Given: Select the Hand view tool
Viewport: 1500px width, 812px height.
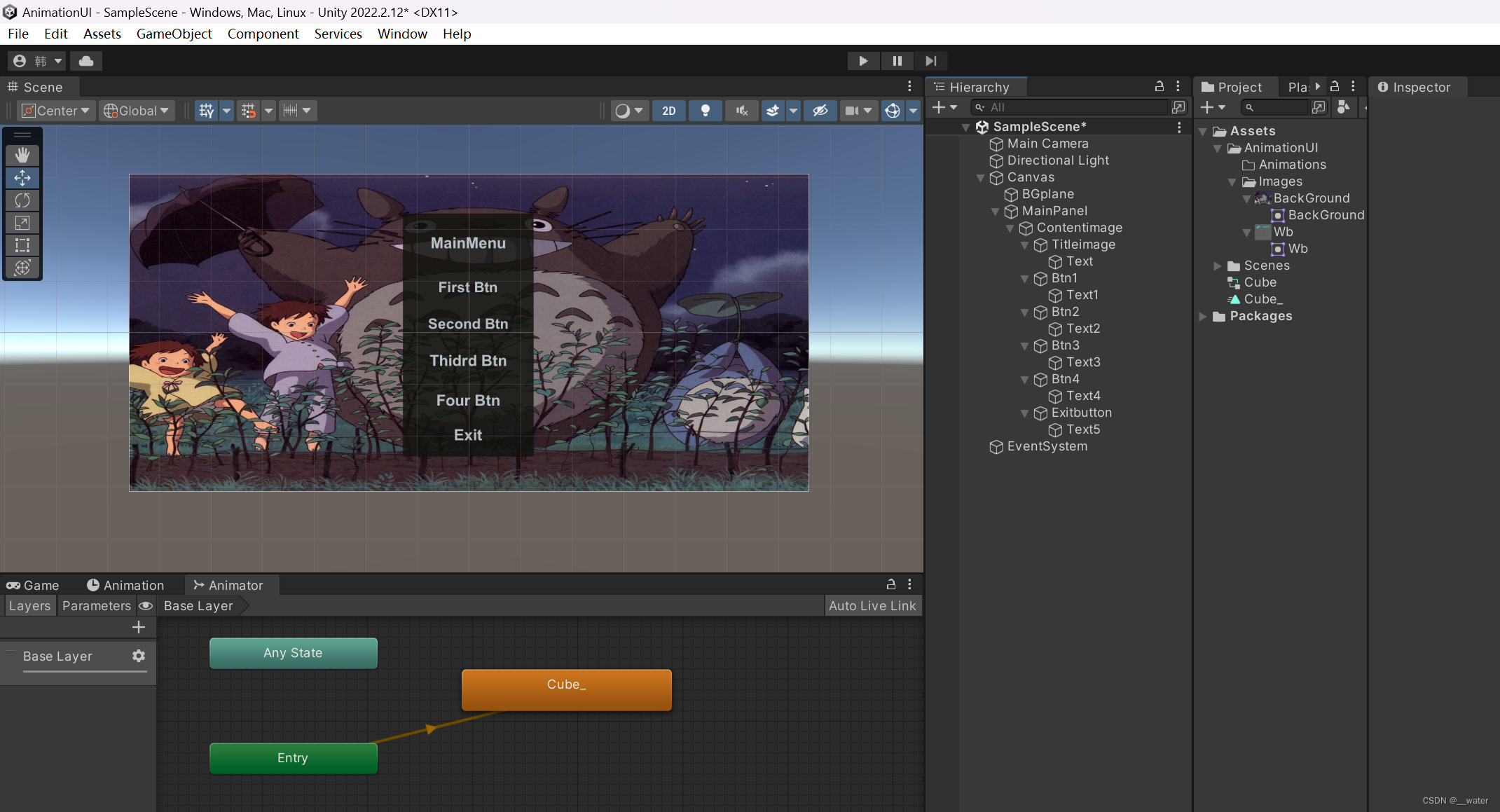Looking at the screenshot, I should [x=22, y=155].
